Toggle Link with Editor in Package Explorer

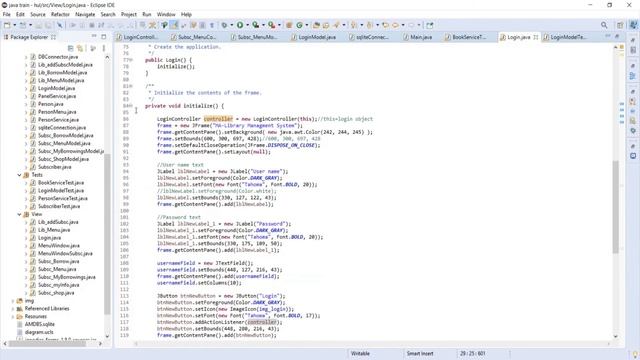coord(80,48)
